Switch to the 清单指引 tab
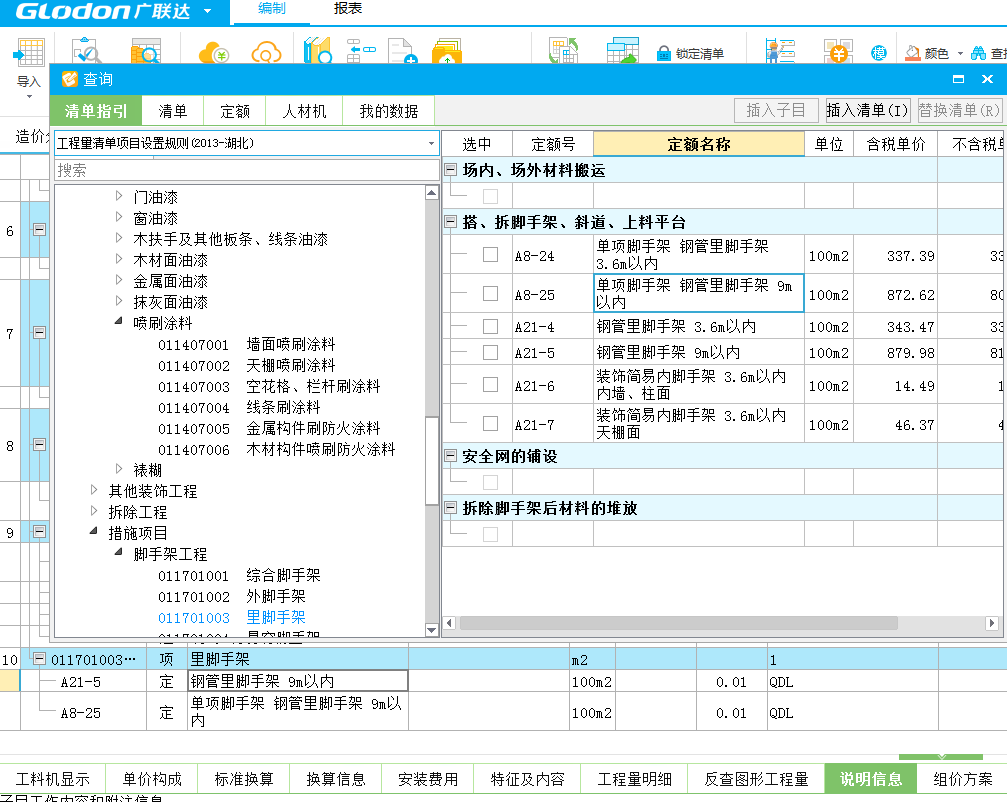Viewport: 1007px width, 802px height. coord(96,111)
